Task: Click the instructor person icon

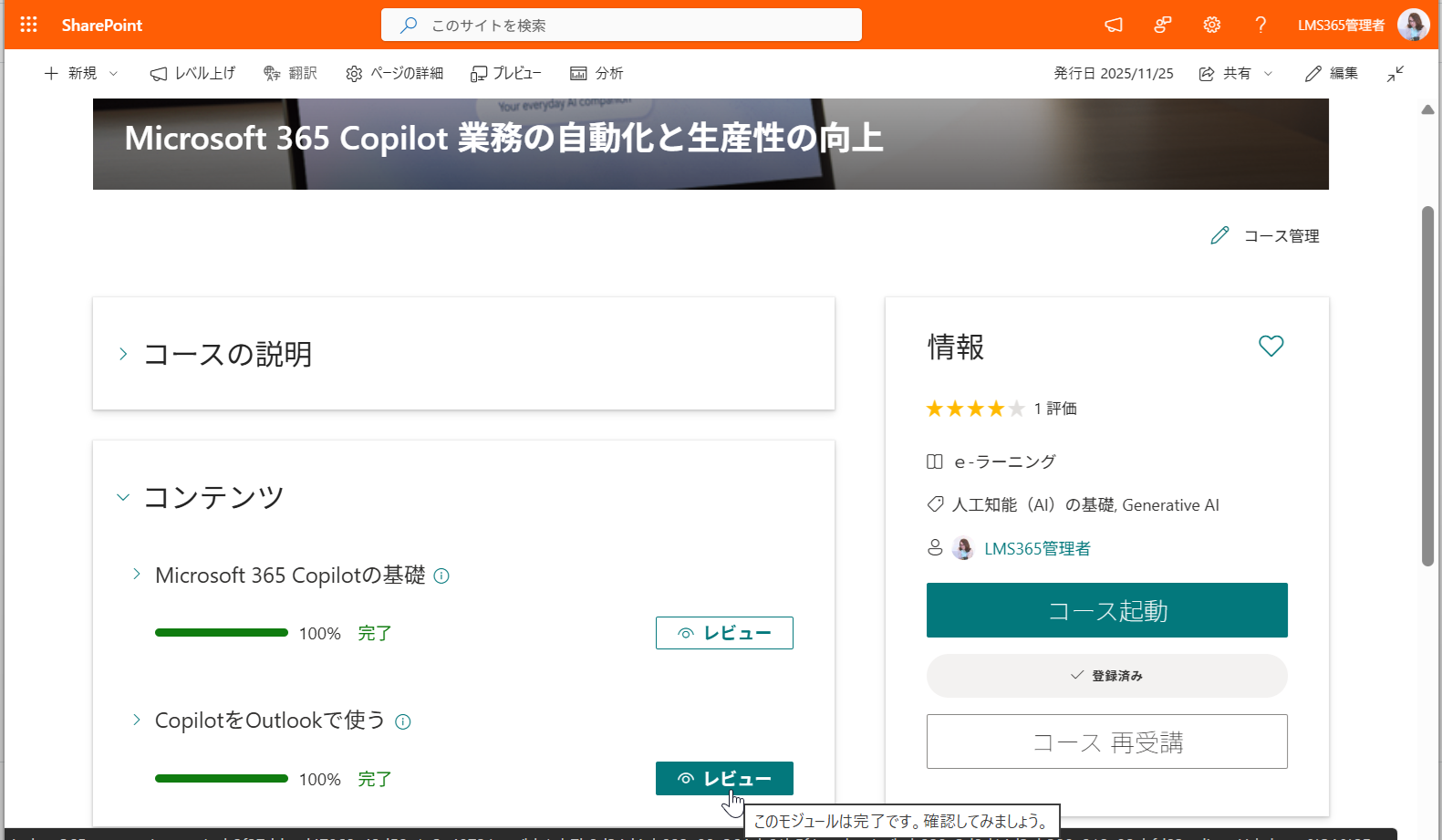Action: point(935,547)
